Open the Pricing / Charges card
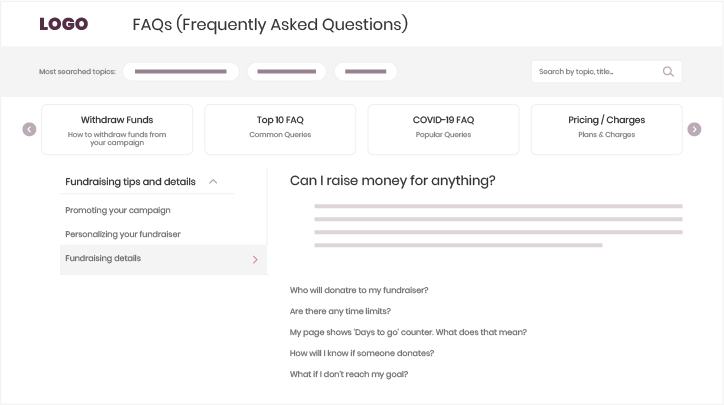 (x=606, y=130)
